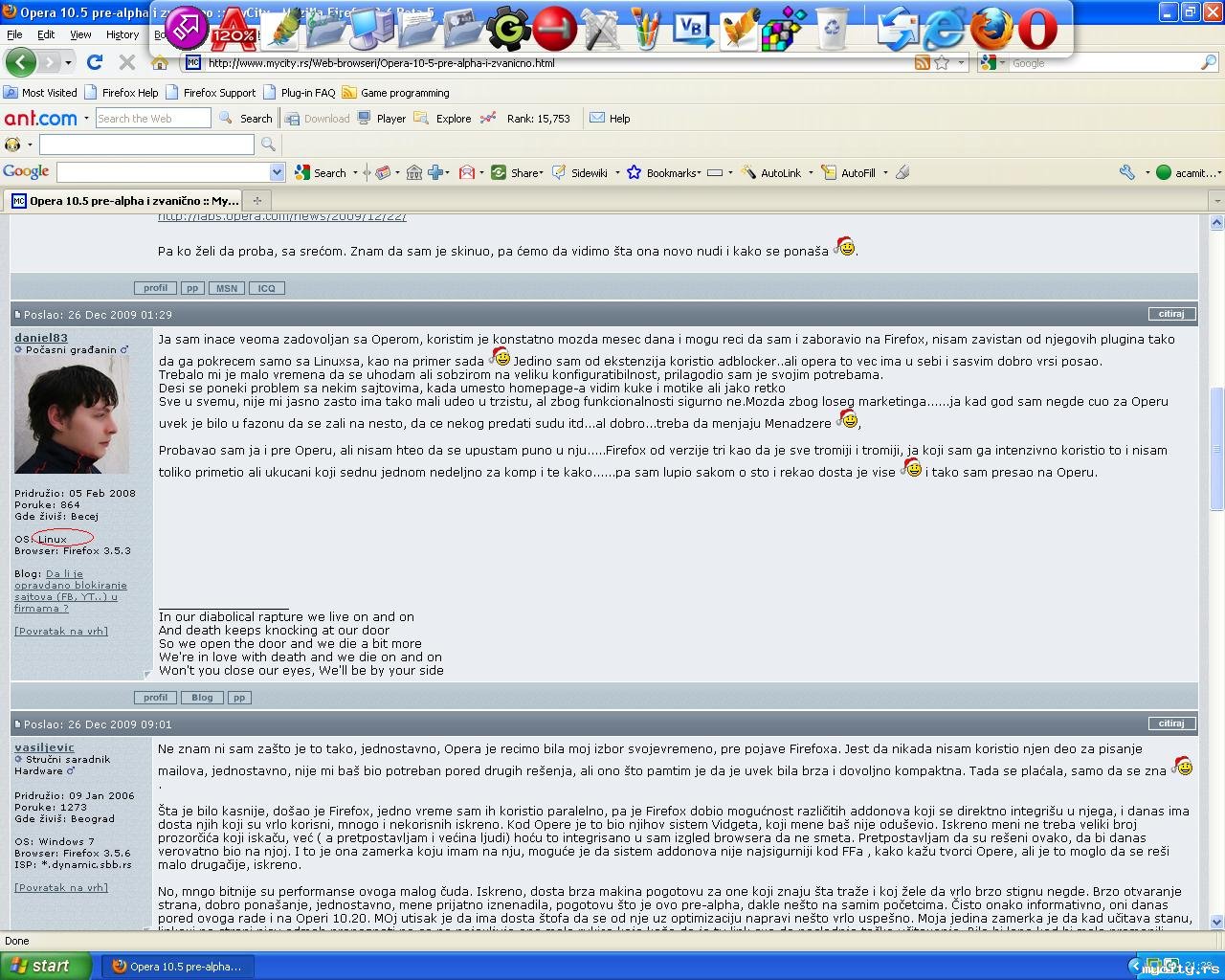
Task: Open the History menu
Action: tap(122, 34)
